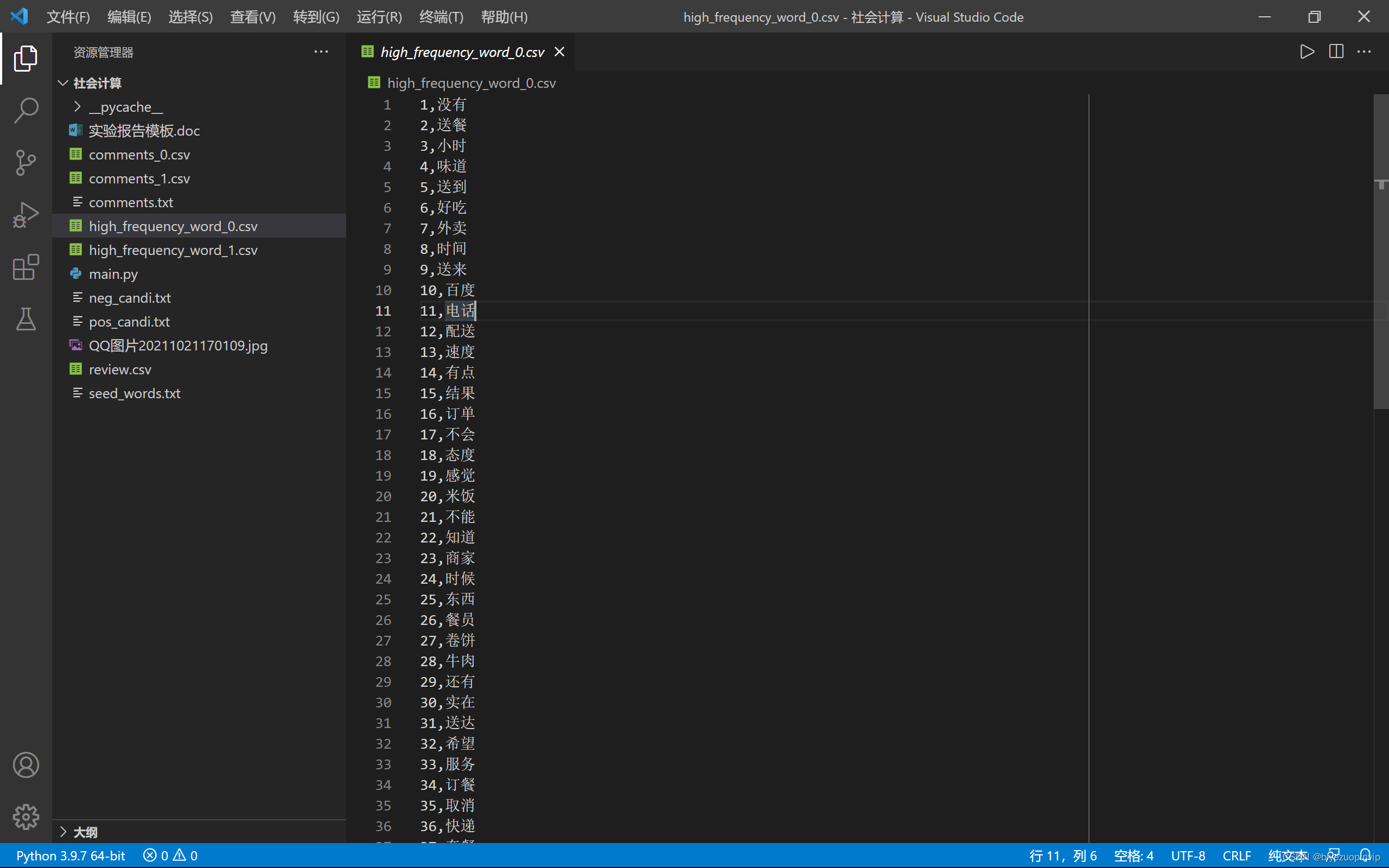Click the CRLF end-of-line selector
Screen dimensions: 1389x868
point(1237,856)
